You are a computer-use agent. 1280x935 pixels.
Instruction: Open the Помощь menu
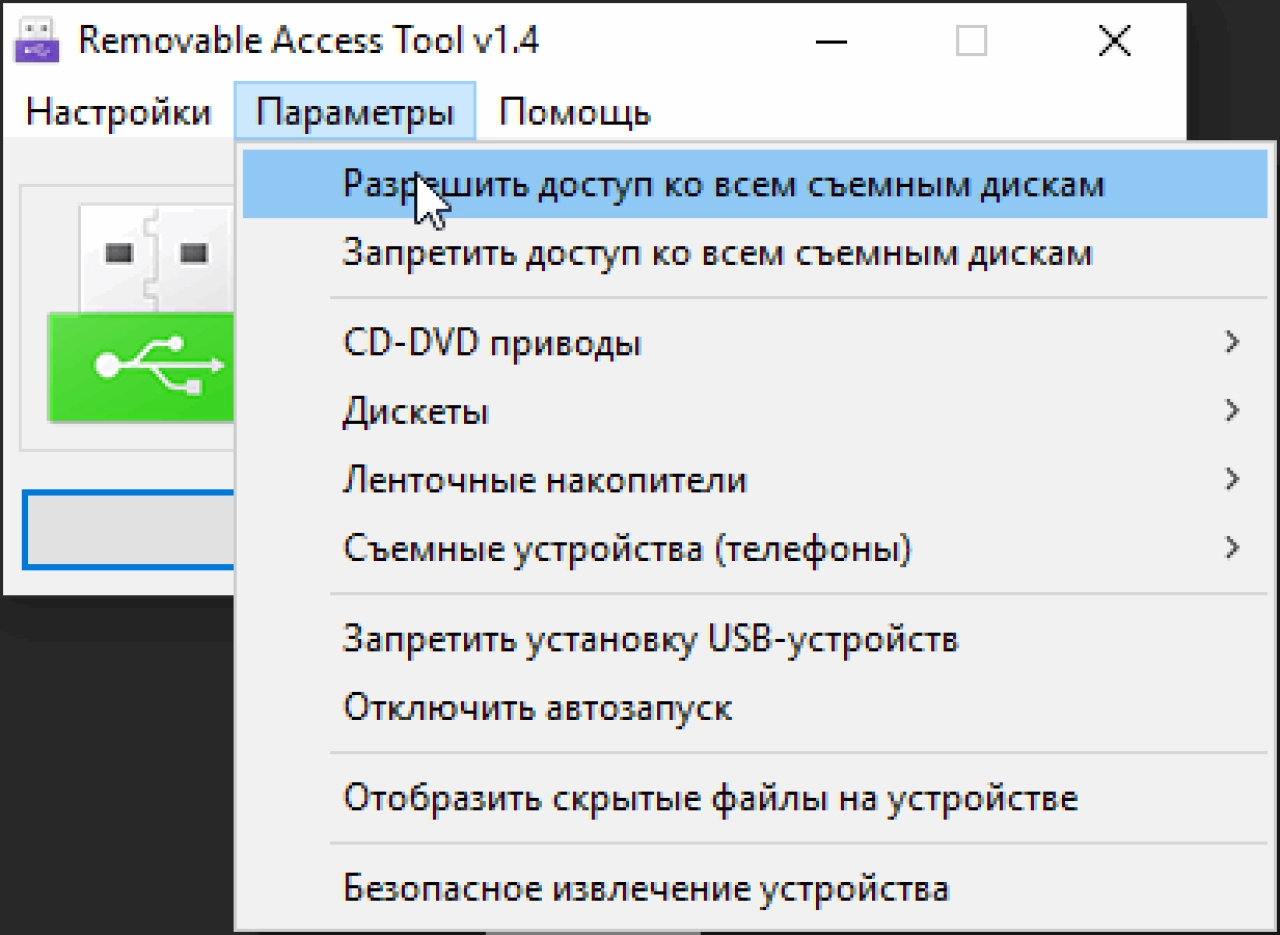click(574, 112)
